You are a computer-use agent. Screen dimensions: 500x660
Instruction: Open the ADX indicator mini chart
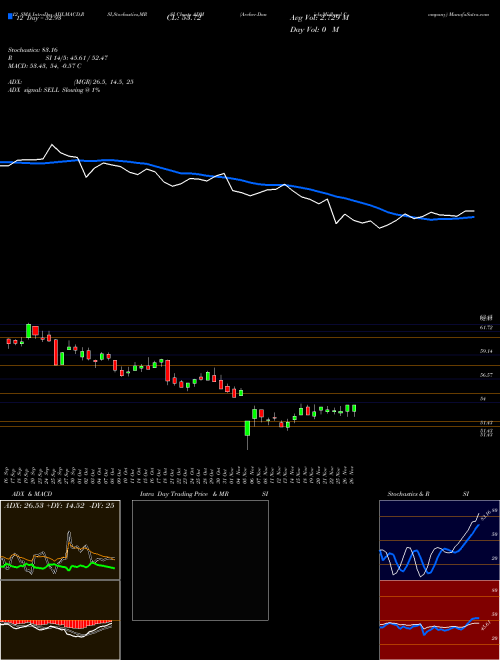[60, 540]
